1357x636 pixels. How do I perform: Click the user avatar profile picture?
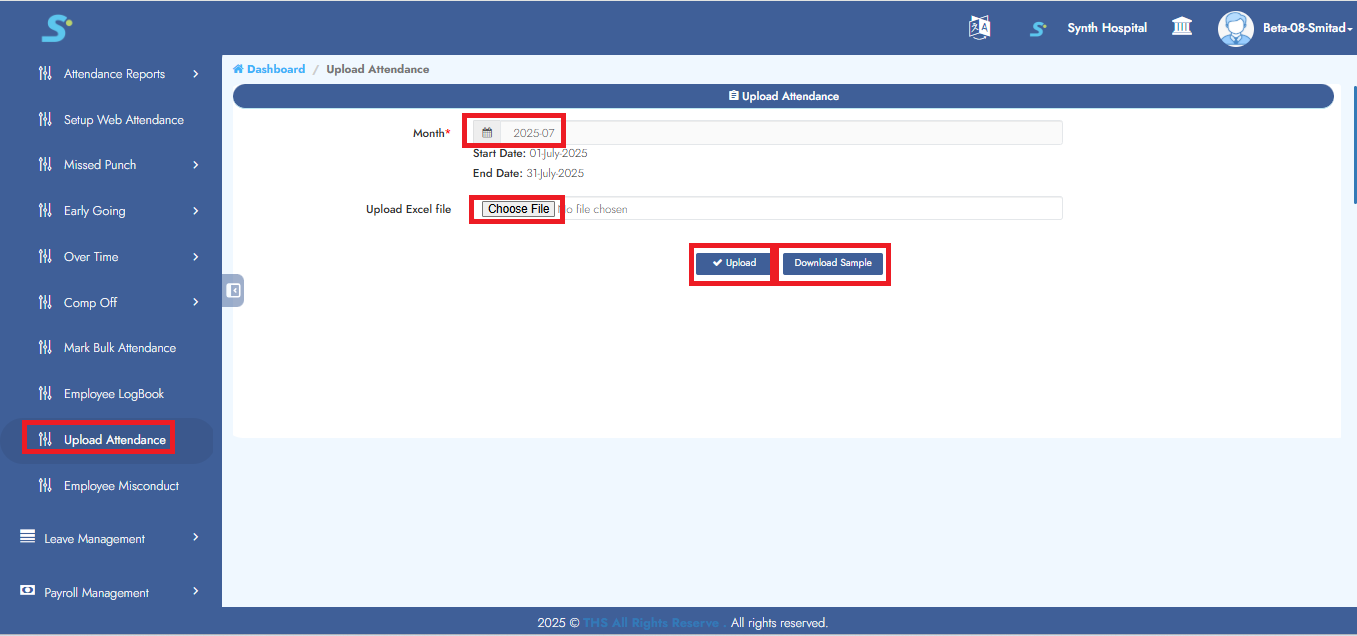[x=1235, y=28]
